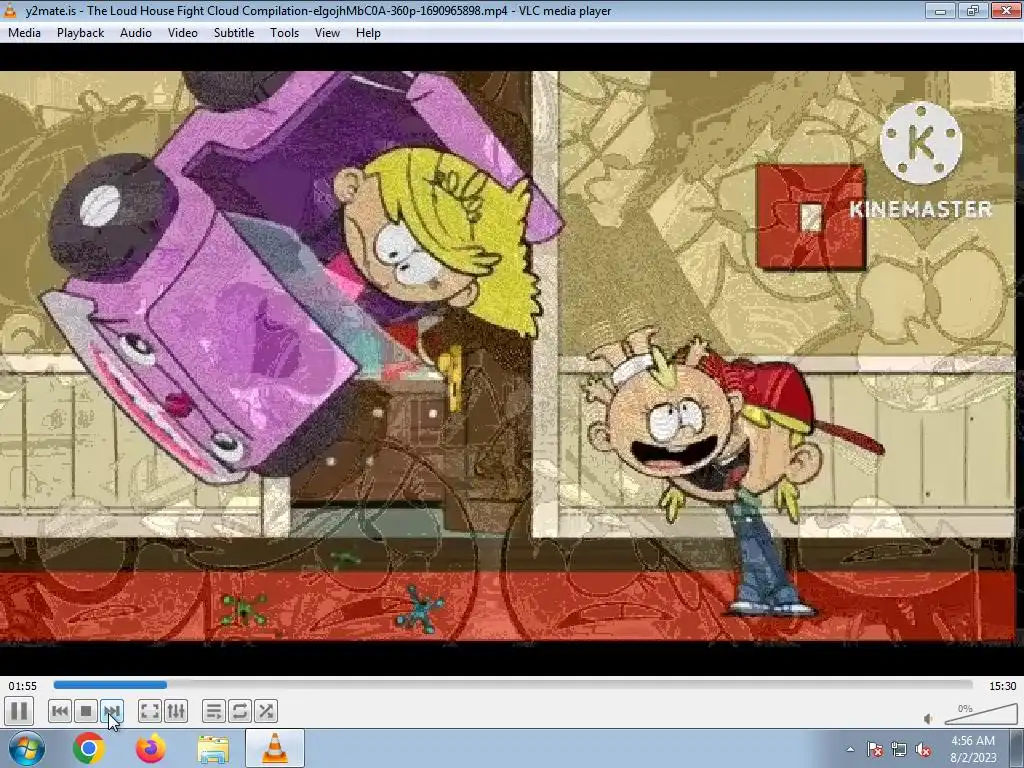
Task: Toggle remaining time display at 15:30
Action: [x=1002, y=686]
